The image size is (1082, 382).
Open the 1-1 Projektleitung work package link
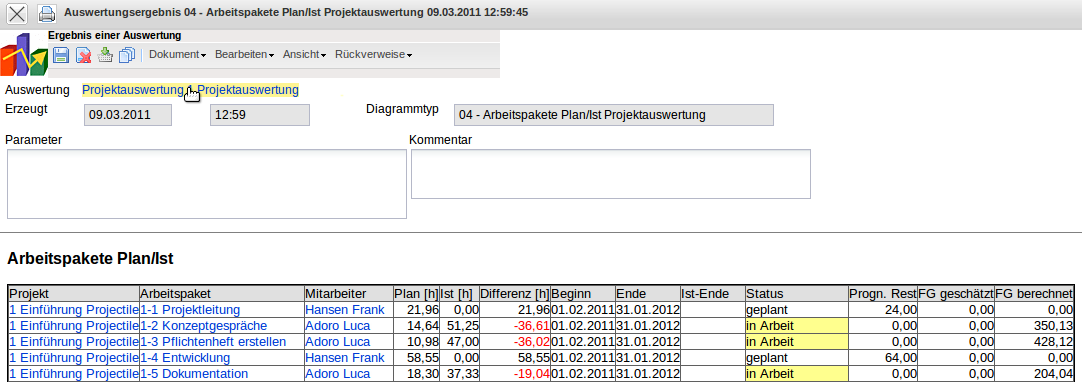click(190, 310)
